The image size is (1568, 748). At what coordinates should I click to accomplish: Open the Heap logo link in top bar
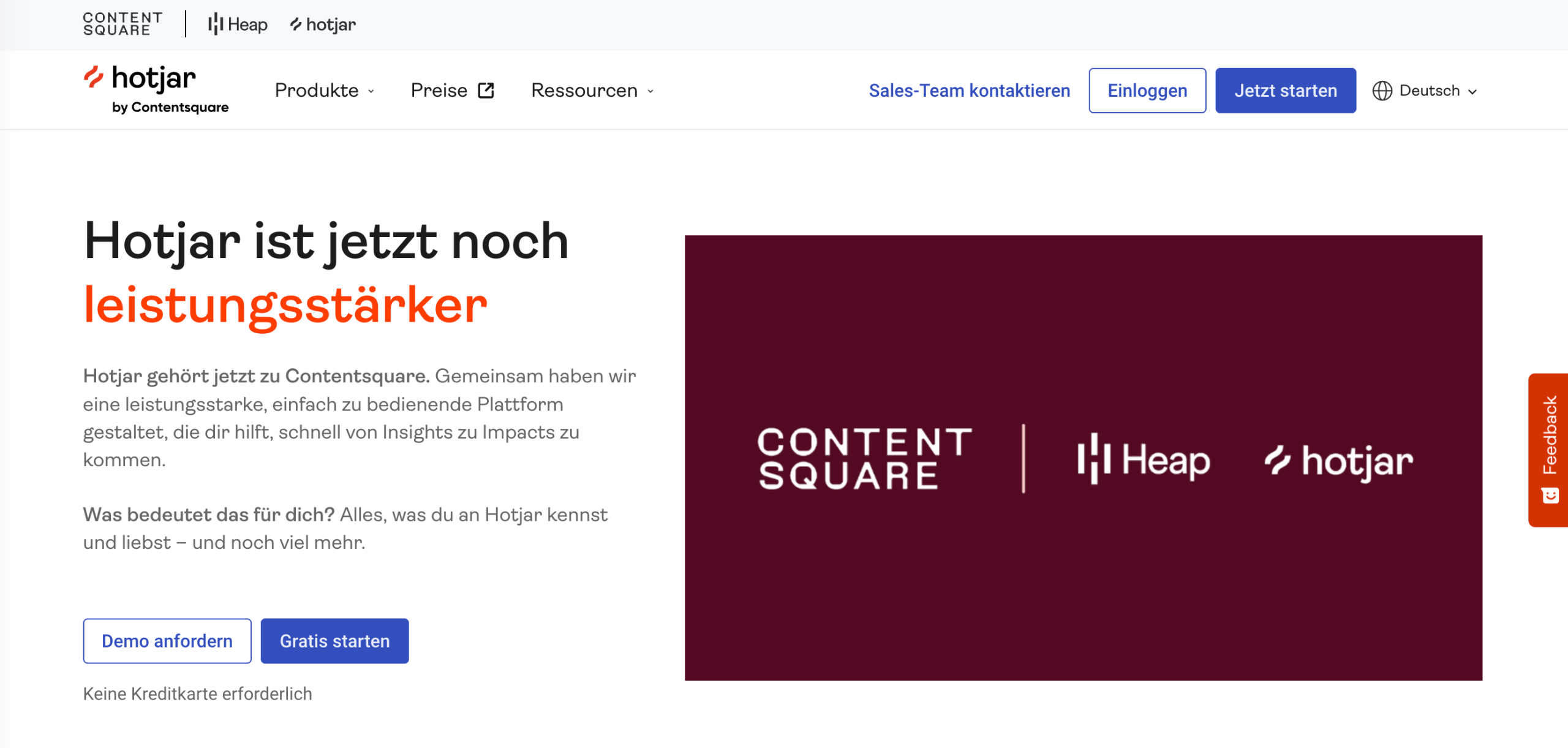tap(238, 25)
